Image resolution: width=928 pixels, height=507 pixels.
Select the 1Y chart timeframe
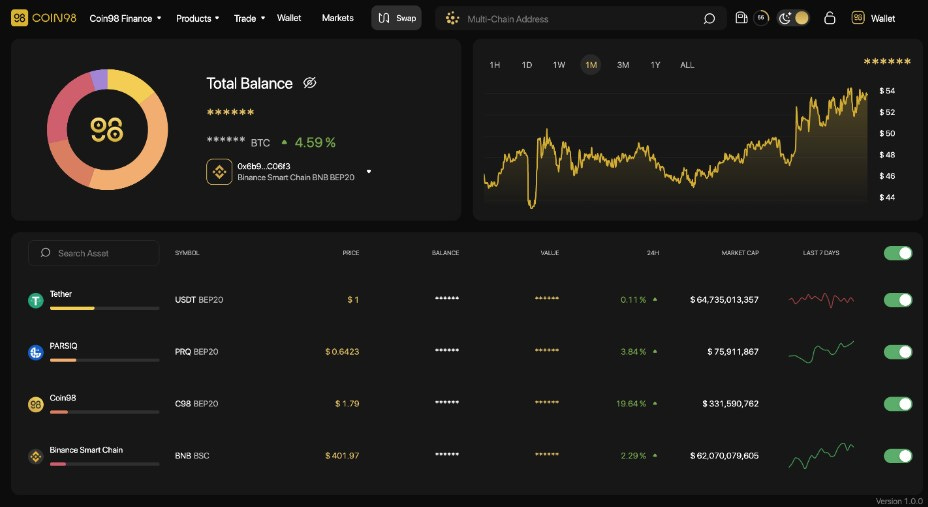pos(655,65)
